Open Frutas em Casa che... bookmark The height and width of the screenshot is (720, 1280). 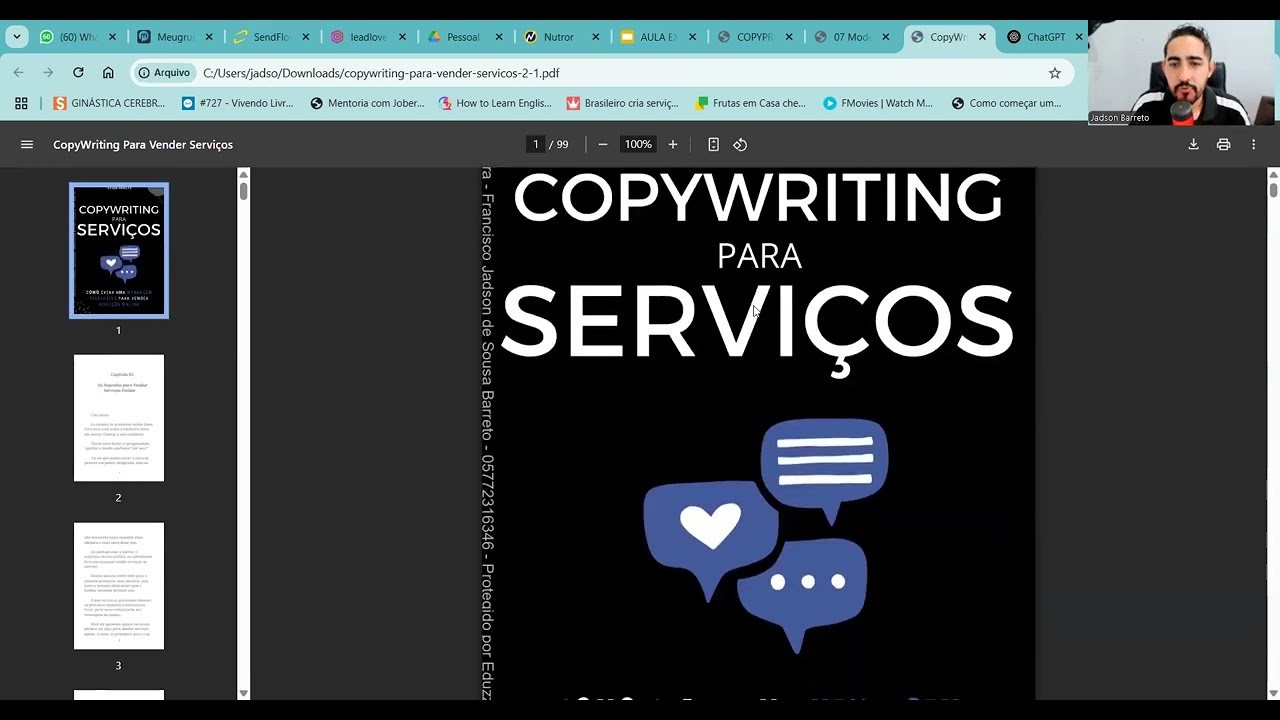751,103
